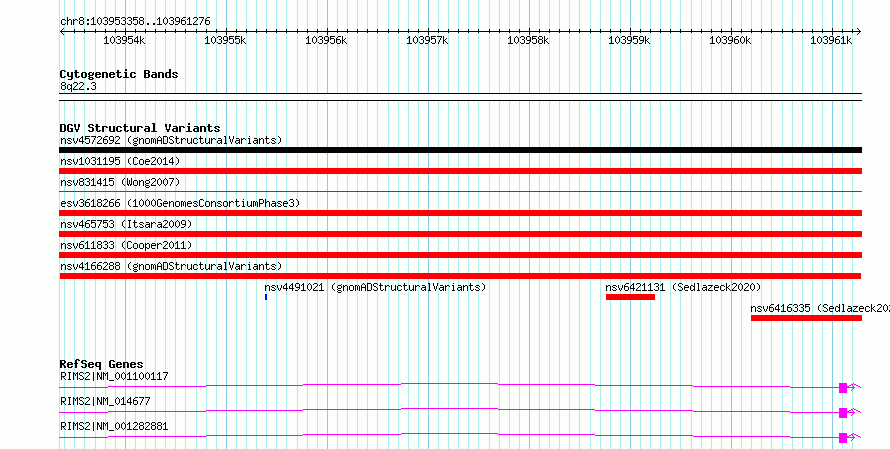
Task: Open variant label nsv6416335 (Sedlazeck)
Action: 820,308
